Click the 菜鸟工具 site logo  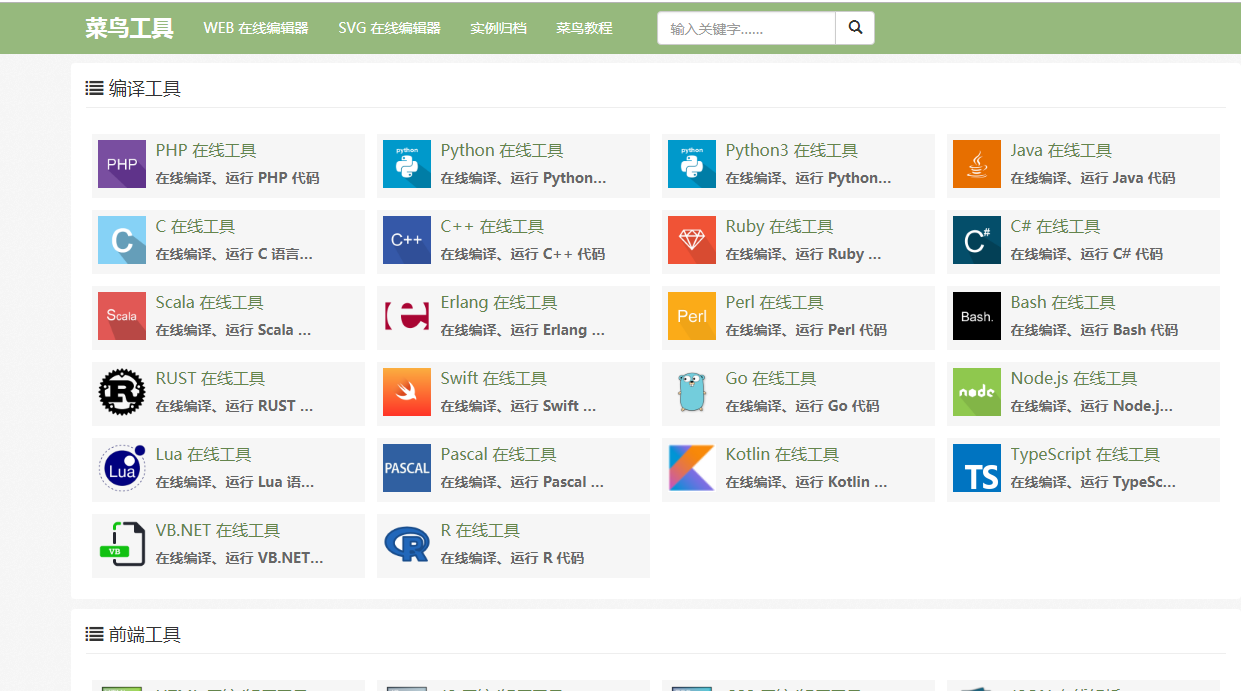coord(129,28)
